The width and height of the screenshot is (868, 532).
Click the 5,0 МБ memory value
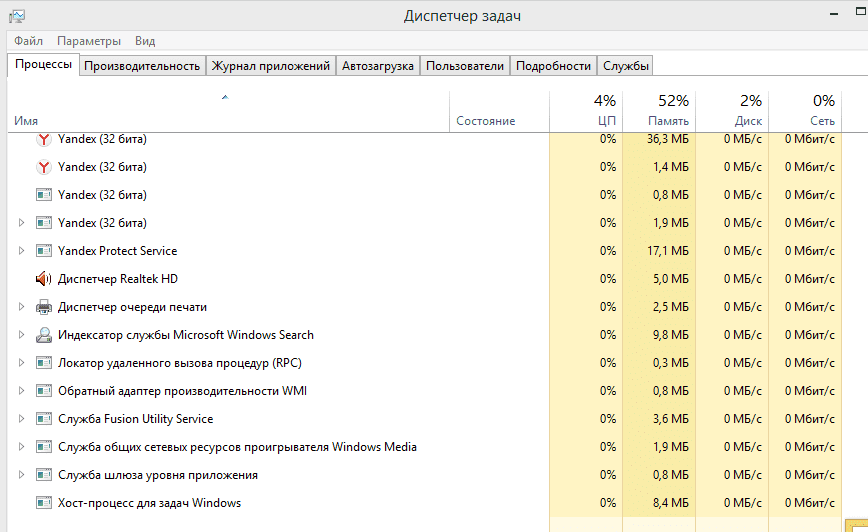coord(671,279)
